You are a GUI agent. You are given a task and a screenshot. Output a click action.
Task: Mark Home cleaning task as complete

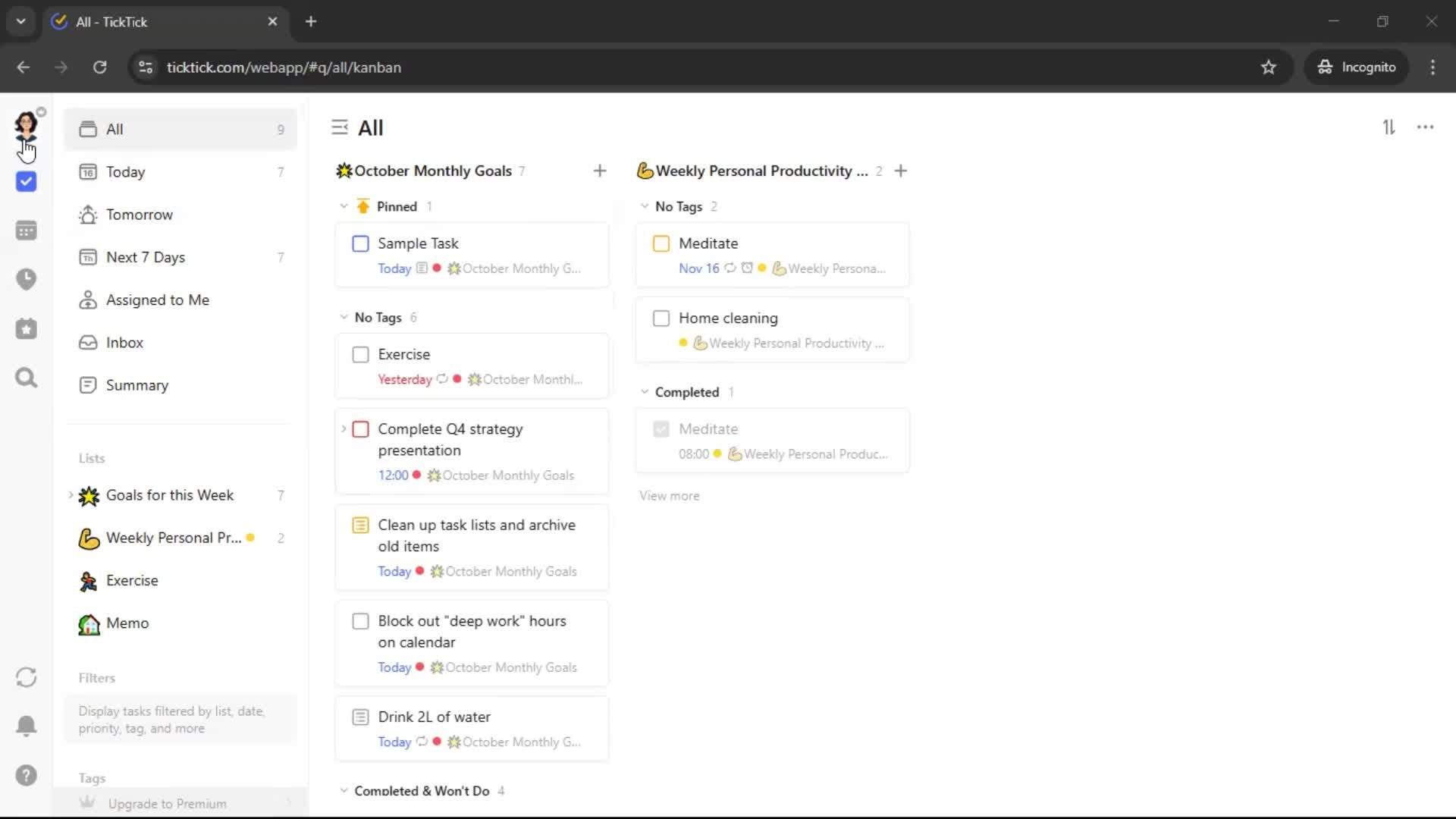coord(661,318)
